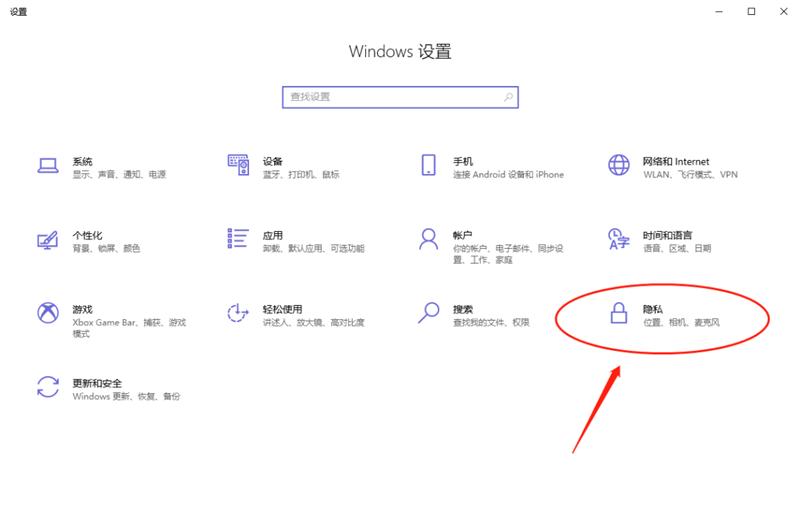
Task: Click the search magnifier in 查找设置 box
Action: pos(508,97)
